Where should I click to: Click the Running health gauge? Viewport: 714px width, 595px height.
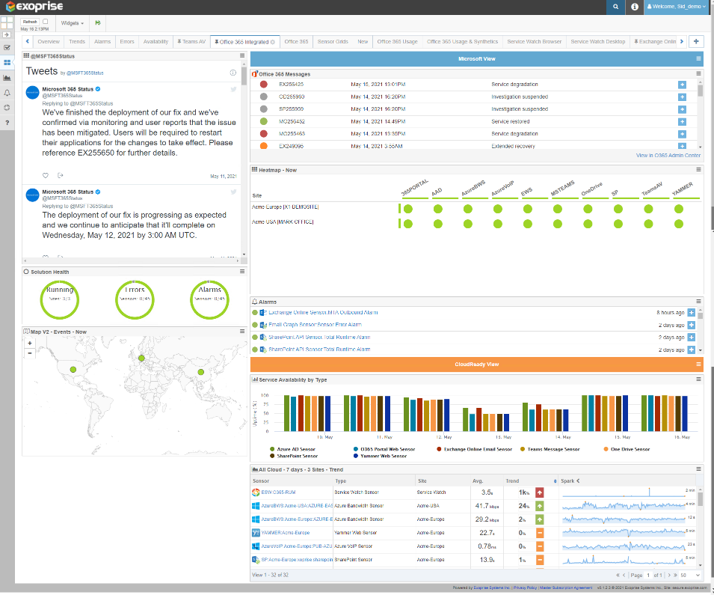[60, 300]
